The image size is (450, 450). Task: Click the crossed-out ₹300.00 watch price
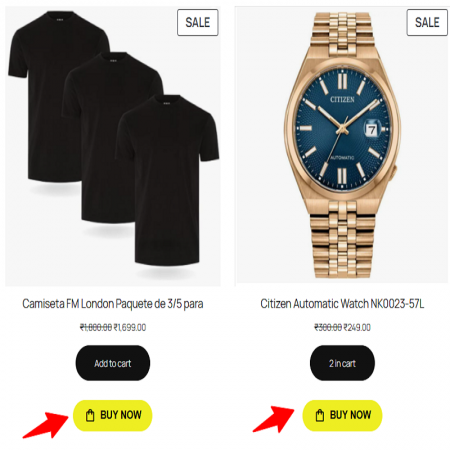328,327
